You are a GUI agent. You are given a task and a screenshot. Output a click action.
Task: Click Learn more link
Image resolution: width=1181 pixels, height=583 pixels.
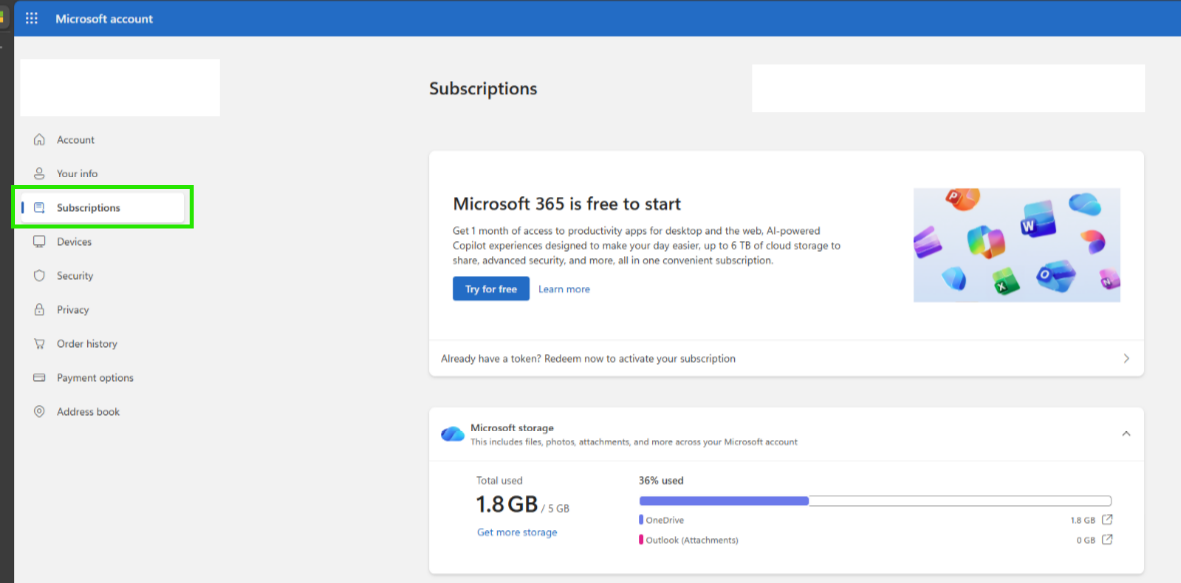[x=564, y=289]
